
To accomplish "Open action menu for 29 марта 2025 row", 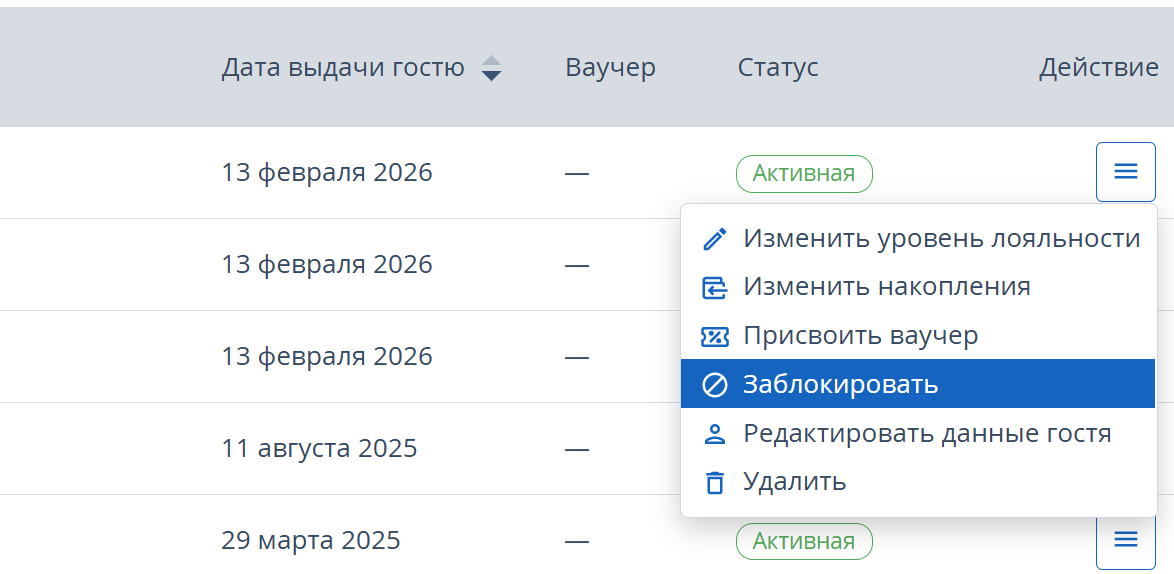I will 1125,540.
